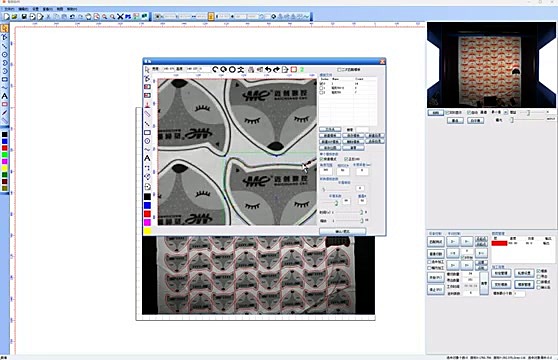558x360 pixels.
Task: Select the stamp tool in dialog left toolbar
Action: point(147,105)
